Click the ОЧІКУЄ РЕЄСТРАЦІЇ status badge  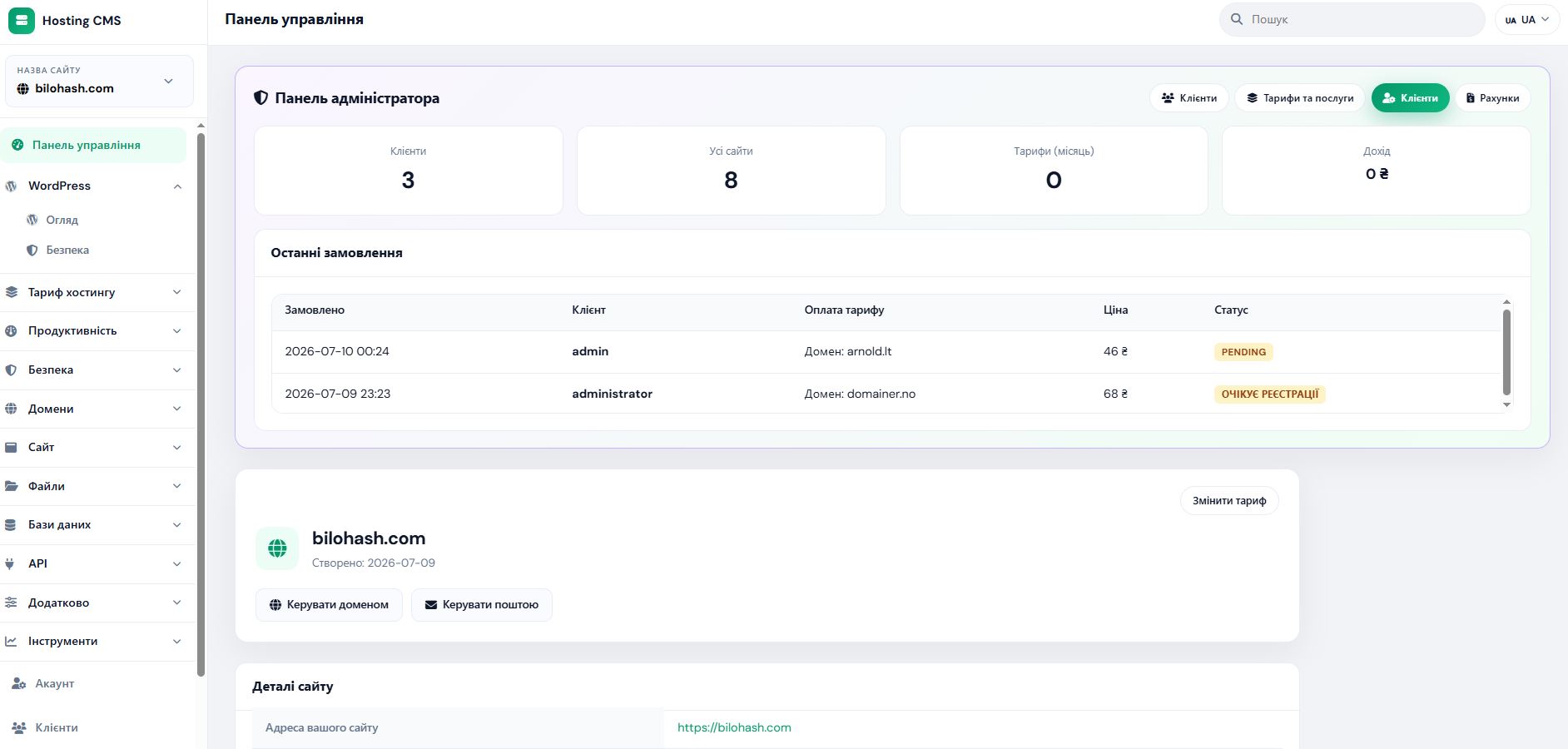1270,394
